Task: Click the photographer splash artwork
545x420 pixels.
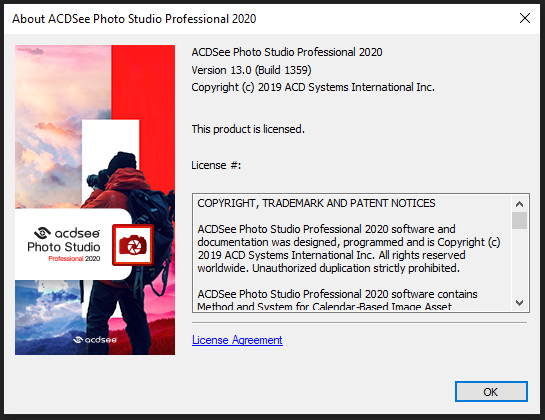Action: (x=95, y=200)
